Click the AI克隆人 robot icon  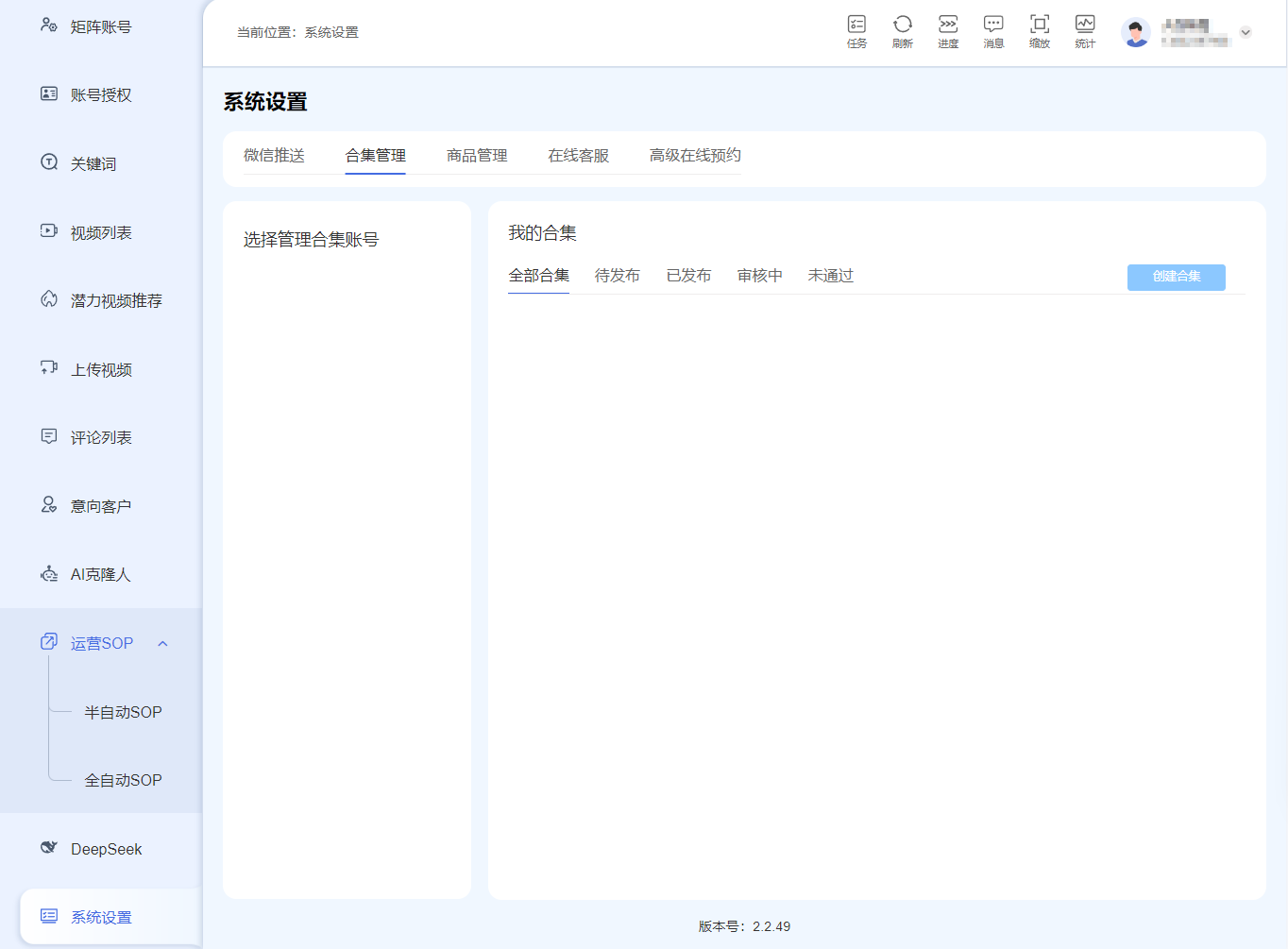(x=49, y=574)
